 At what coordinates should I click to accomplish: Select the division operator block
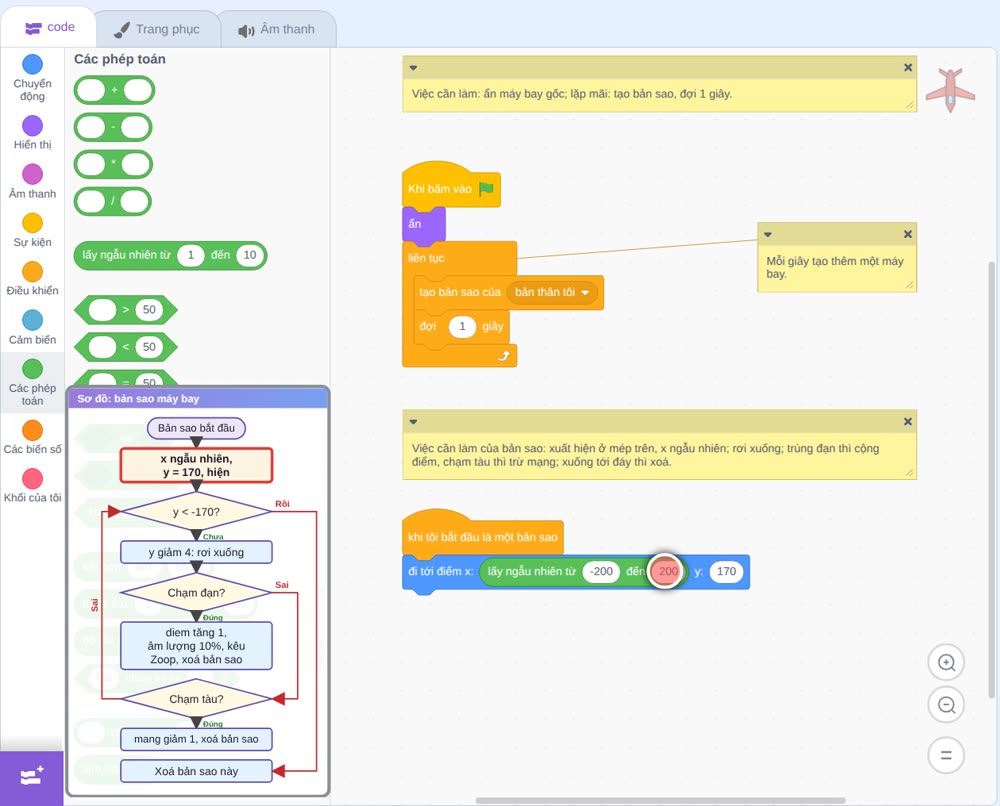click(113, 202)
